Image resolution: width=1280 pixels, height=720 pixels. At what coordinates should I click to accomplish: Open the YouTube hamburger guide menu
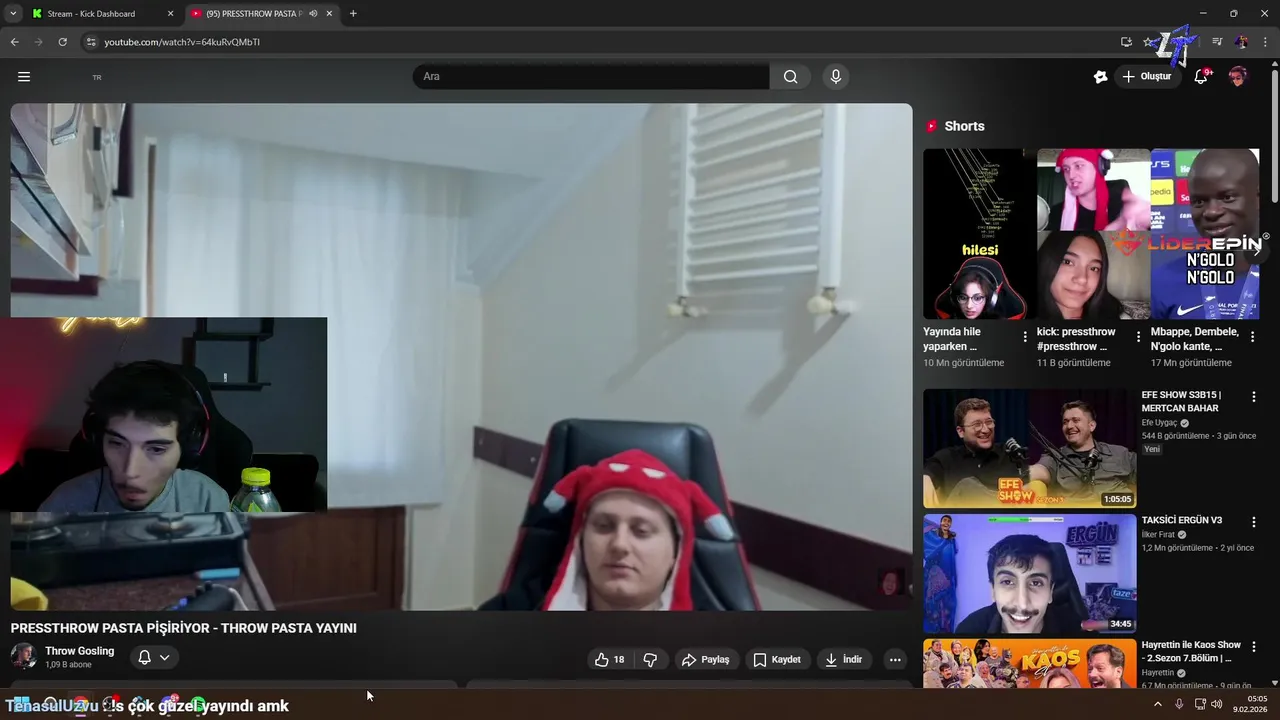24,77
